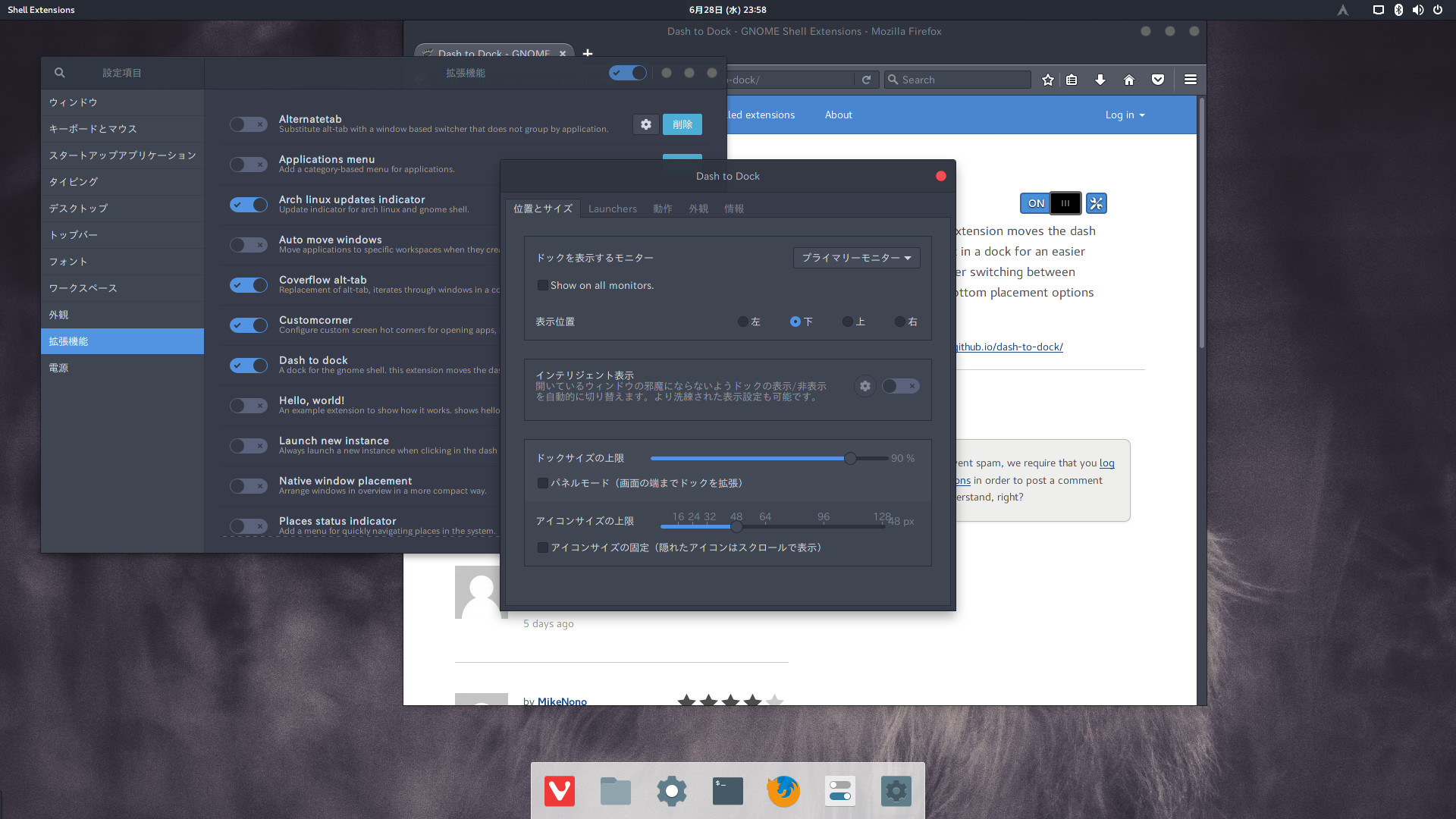Viewport: 1456px width, 819px height.
Task: Select トップバー in Tweak Tool sidebar
Action: tap(122, 235)
